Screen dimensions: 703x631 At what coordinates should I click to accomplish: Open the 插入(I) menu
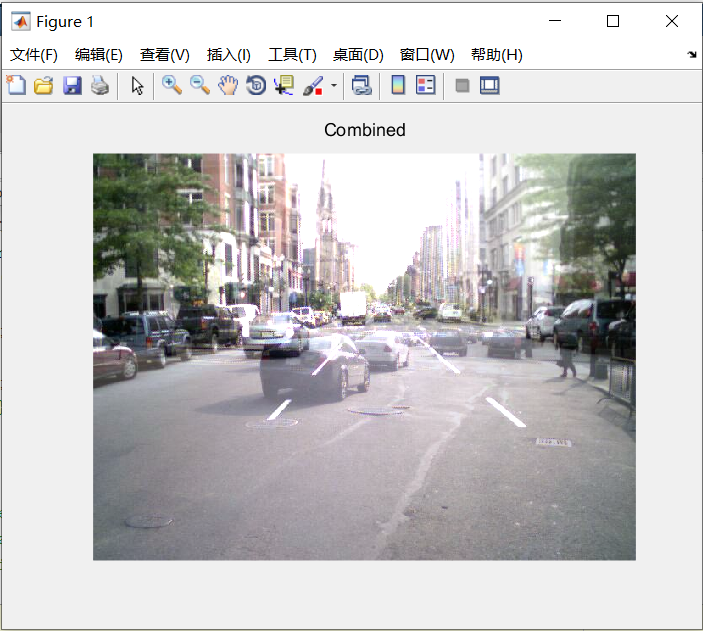click(x=229, y=55)
